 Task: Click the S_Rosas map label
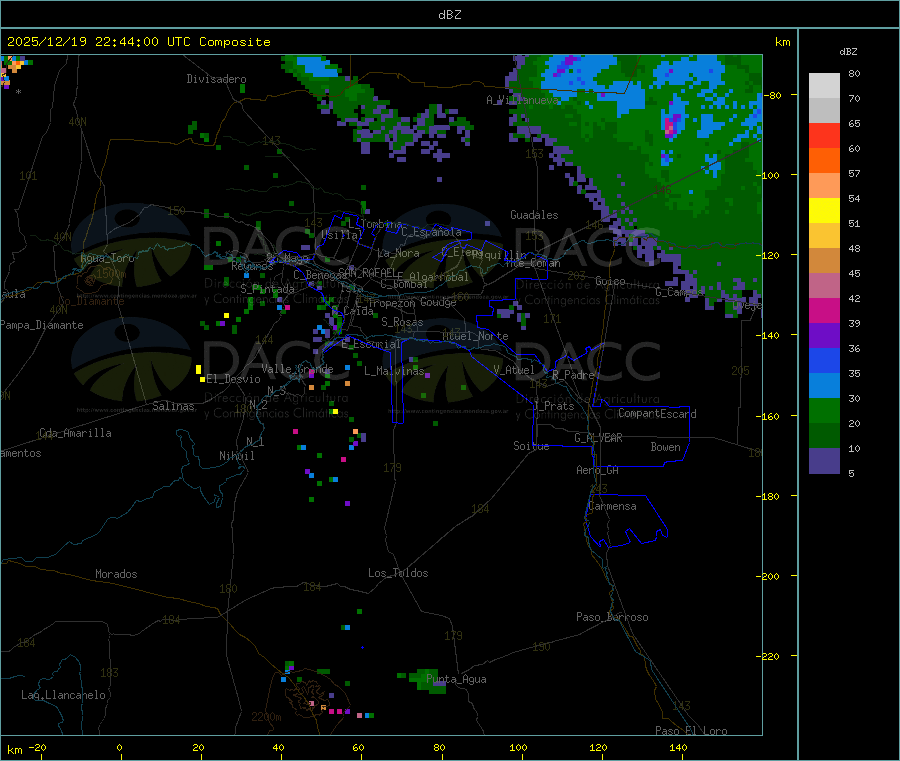[x=402, y=322]
